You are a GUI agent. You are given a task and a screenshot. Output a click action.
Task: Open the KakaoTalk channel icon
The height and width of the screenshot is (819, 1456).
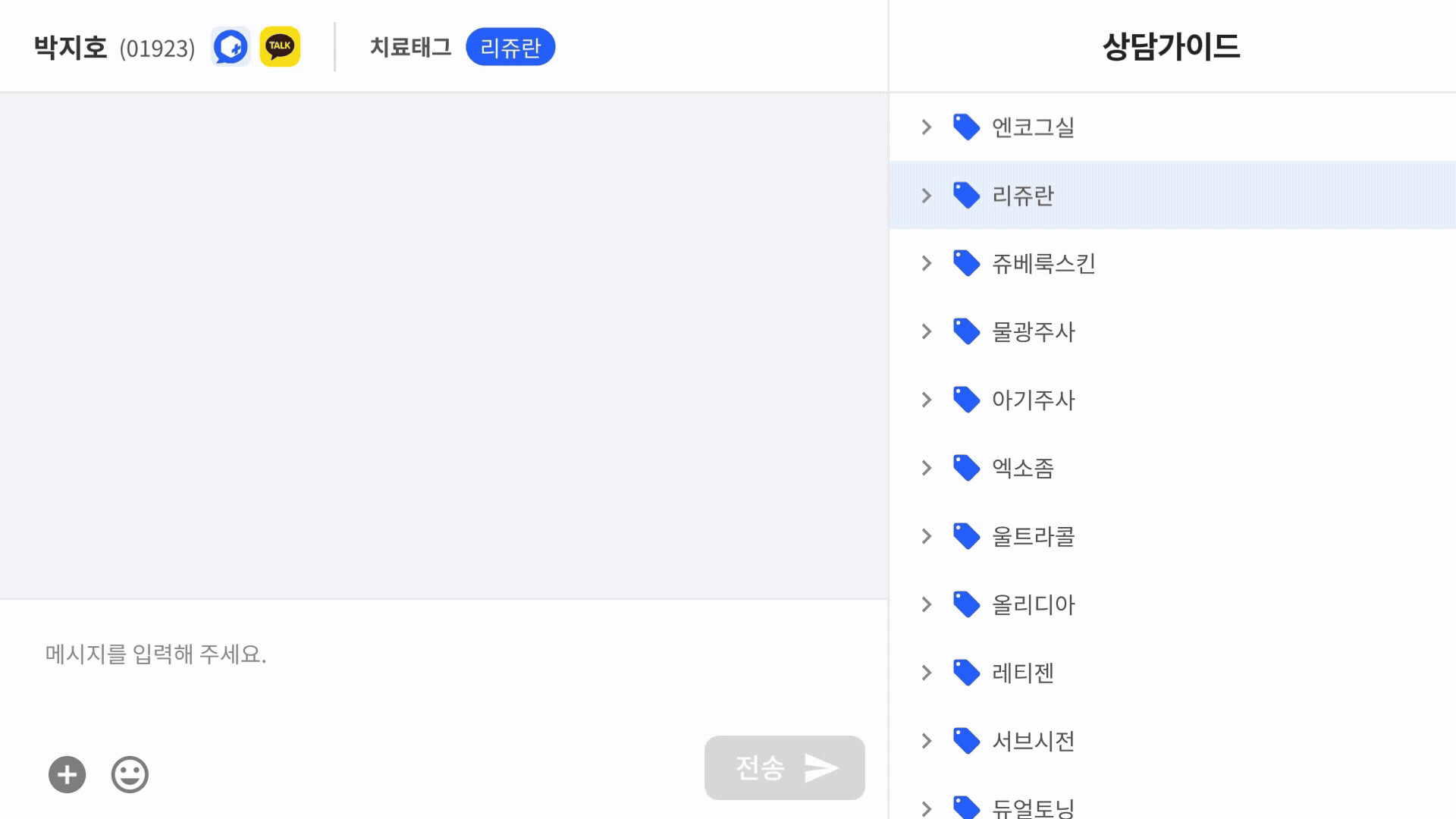pyautogui.click(x=279, y=46)
